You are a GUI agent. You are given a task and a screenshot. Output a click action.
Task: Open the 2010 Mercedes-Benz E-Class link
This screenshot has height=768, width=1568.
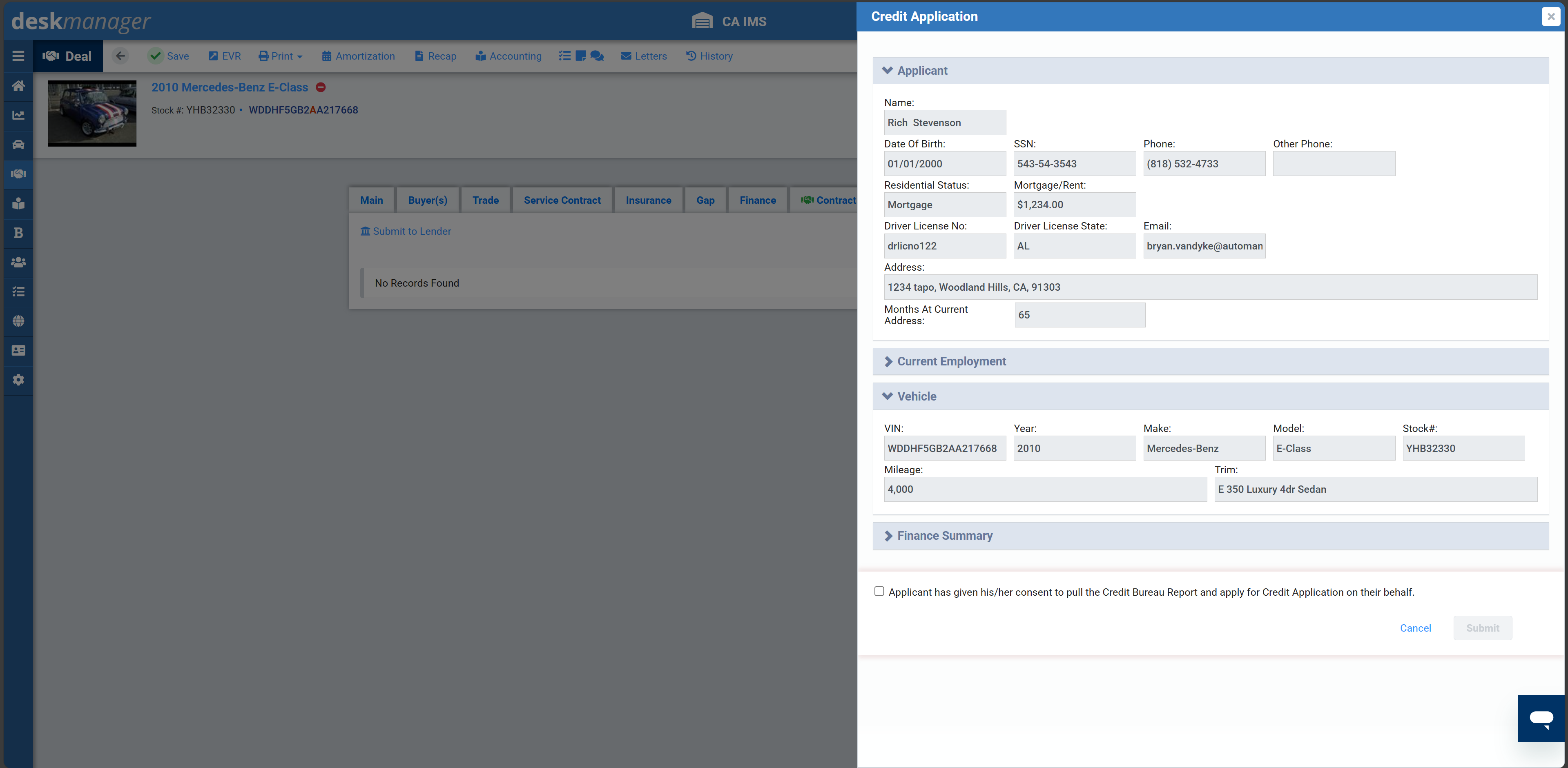(230, 87)
